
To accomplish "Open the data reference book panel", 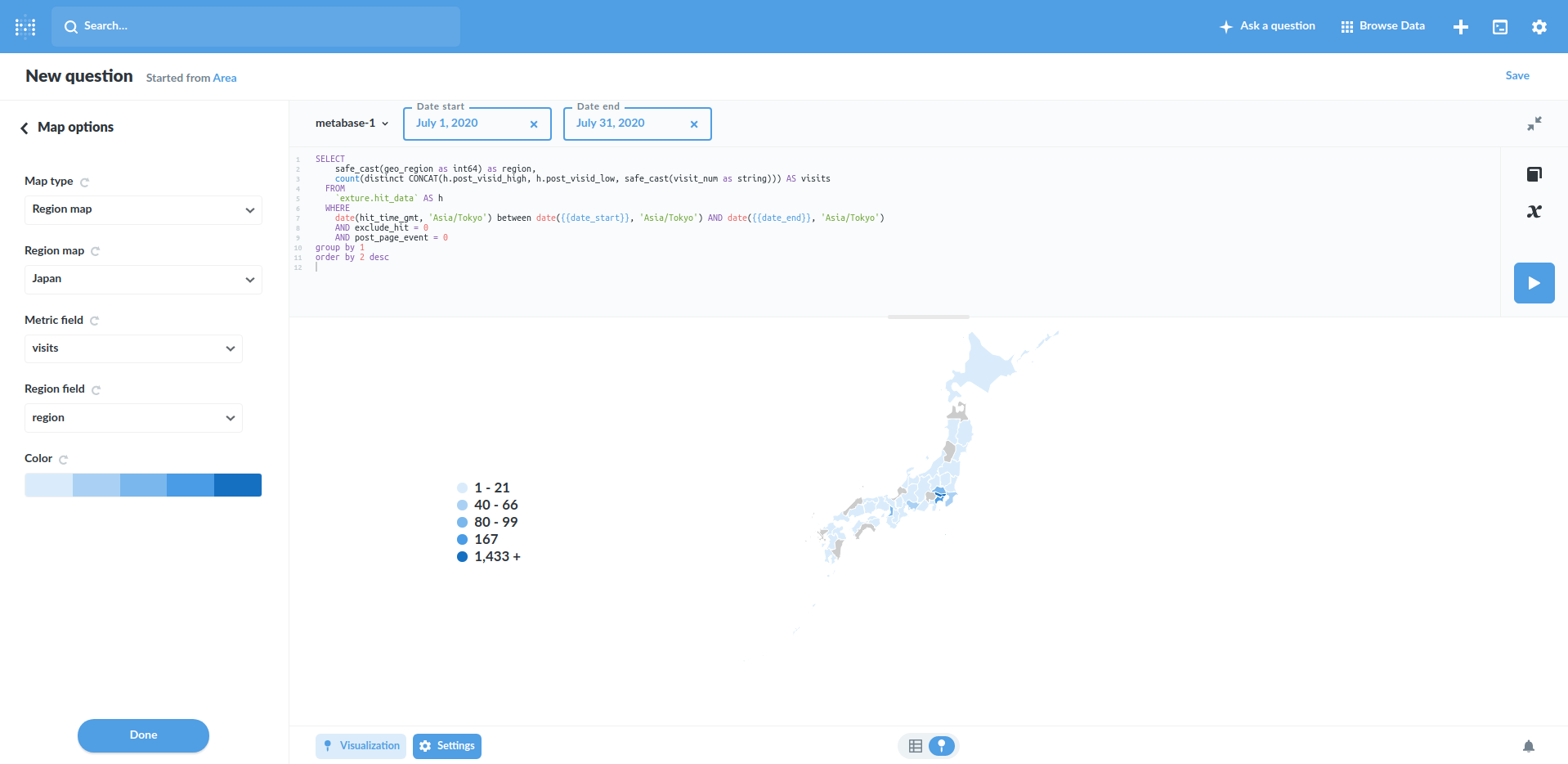I will 1534,173.
